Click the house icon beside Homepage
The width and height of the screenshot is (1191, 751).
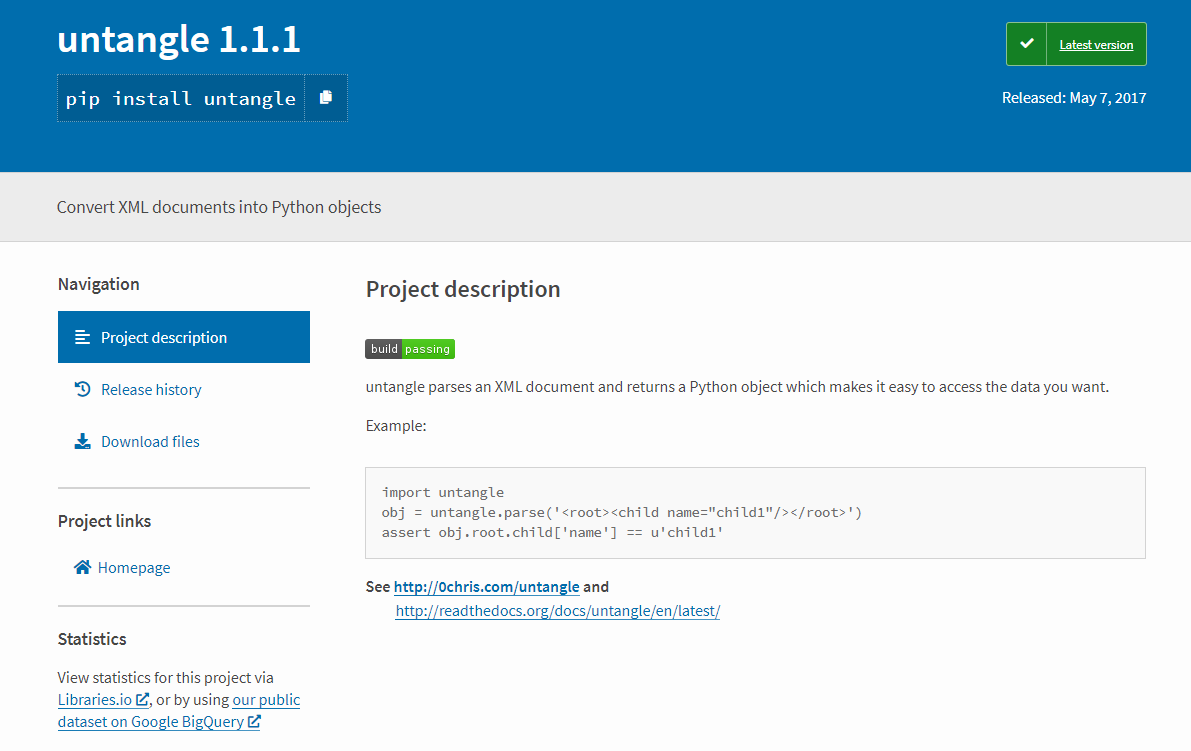pyautogui.click(x=83, y=567)
